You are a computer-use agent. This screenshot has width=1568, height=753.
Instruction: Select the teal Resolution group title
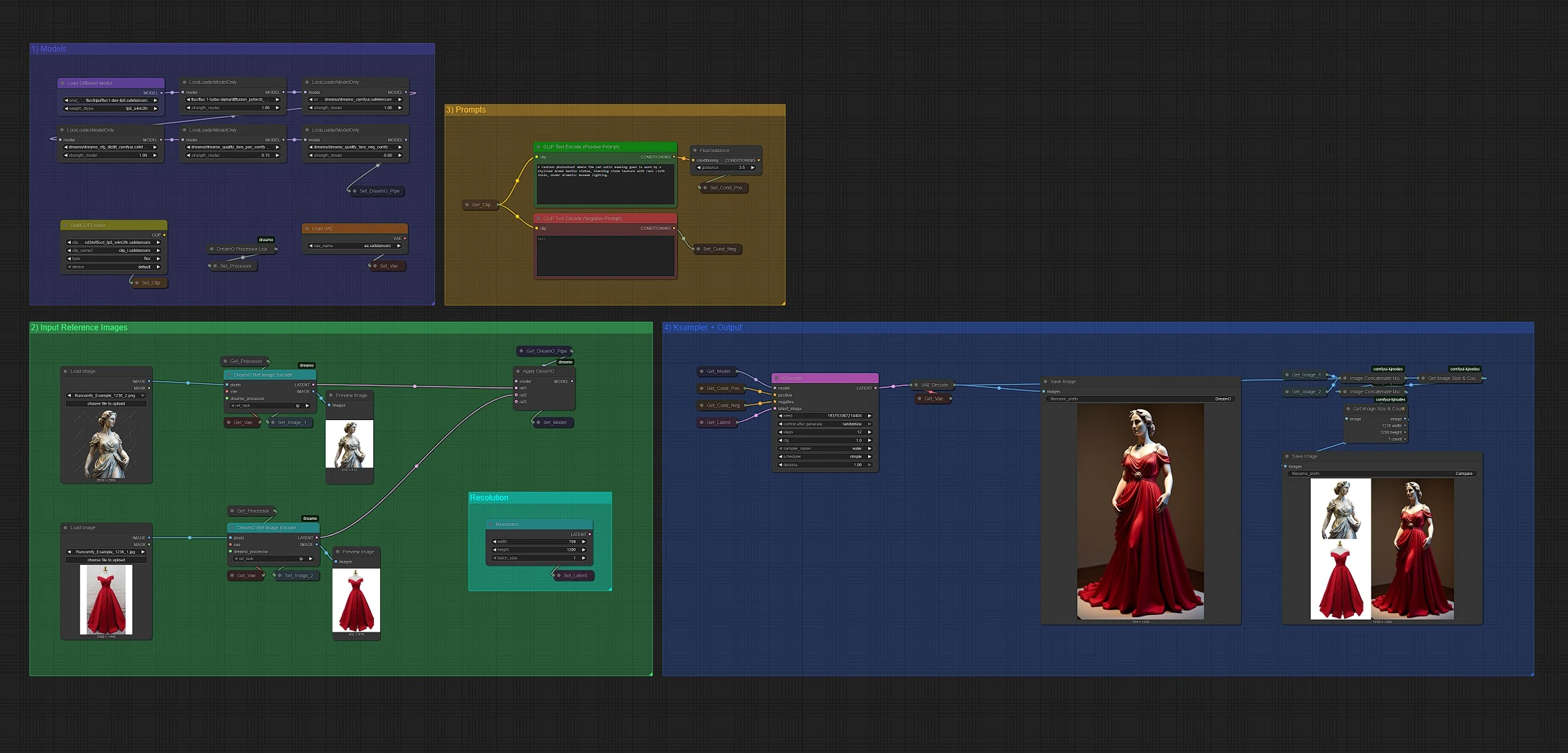[x=489, y=498]
